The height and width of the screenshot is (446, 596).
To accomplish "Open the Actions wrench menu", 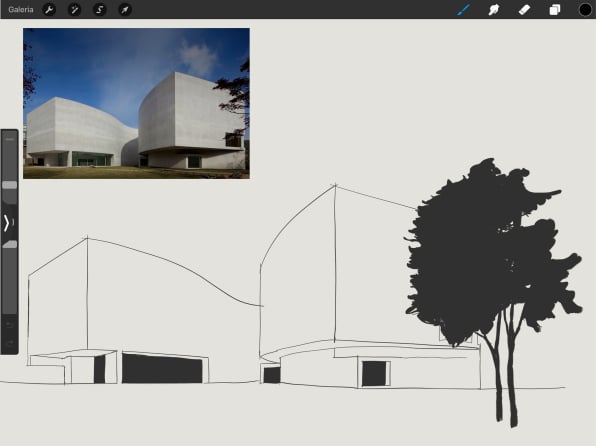I will [49, 10].
